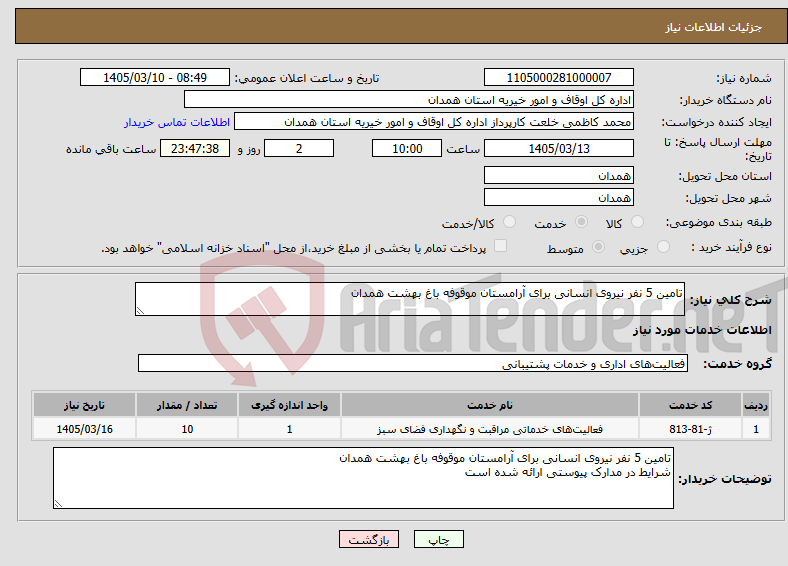
Task: Click the شهر محل تحویل field همدان
Action: (x=558, y=198)
